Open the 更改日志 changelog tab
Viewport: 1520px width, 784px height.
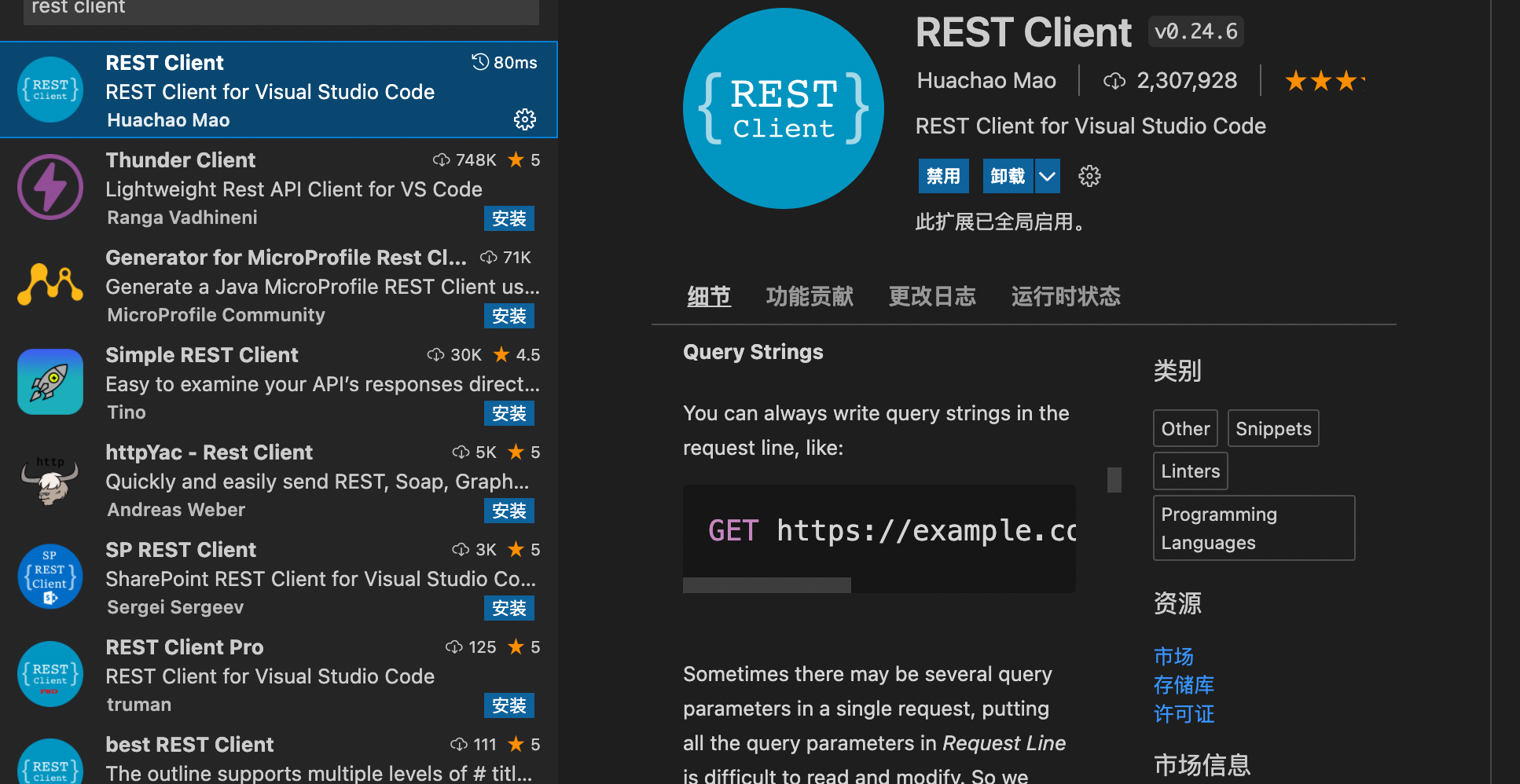coord(932,296)
